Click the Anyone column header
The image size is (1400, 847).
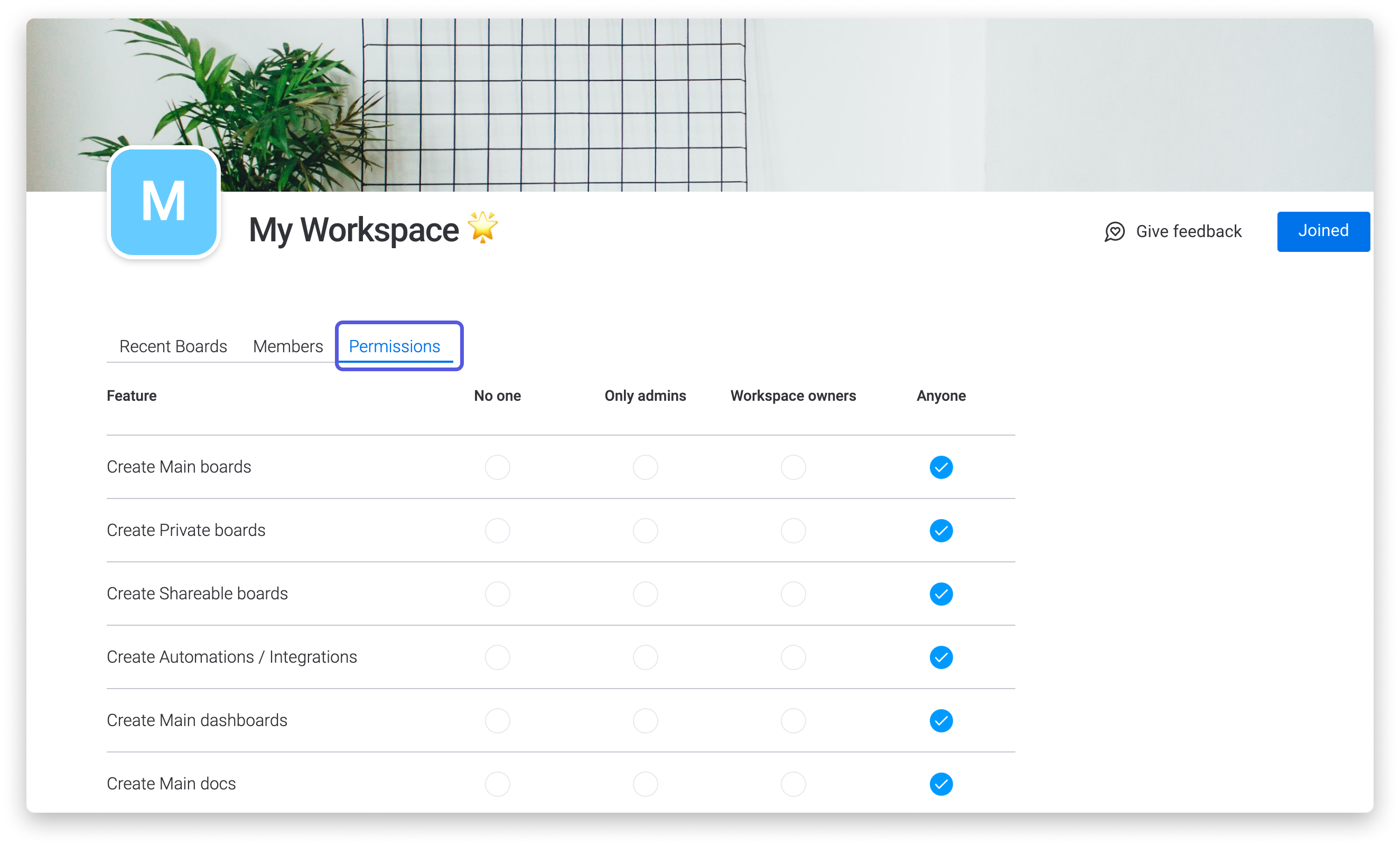point(941,396)
